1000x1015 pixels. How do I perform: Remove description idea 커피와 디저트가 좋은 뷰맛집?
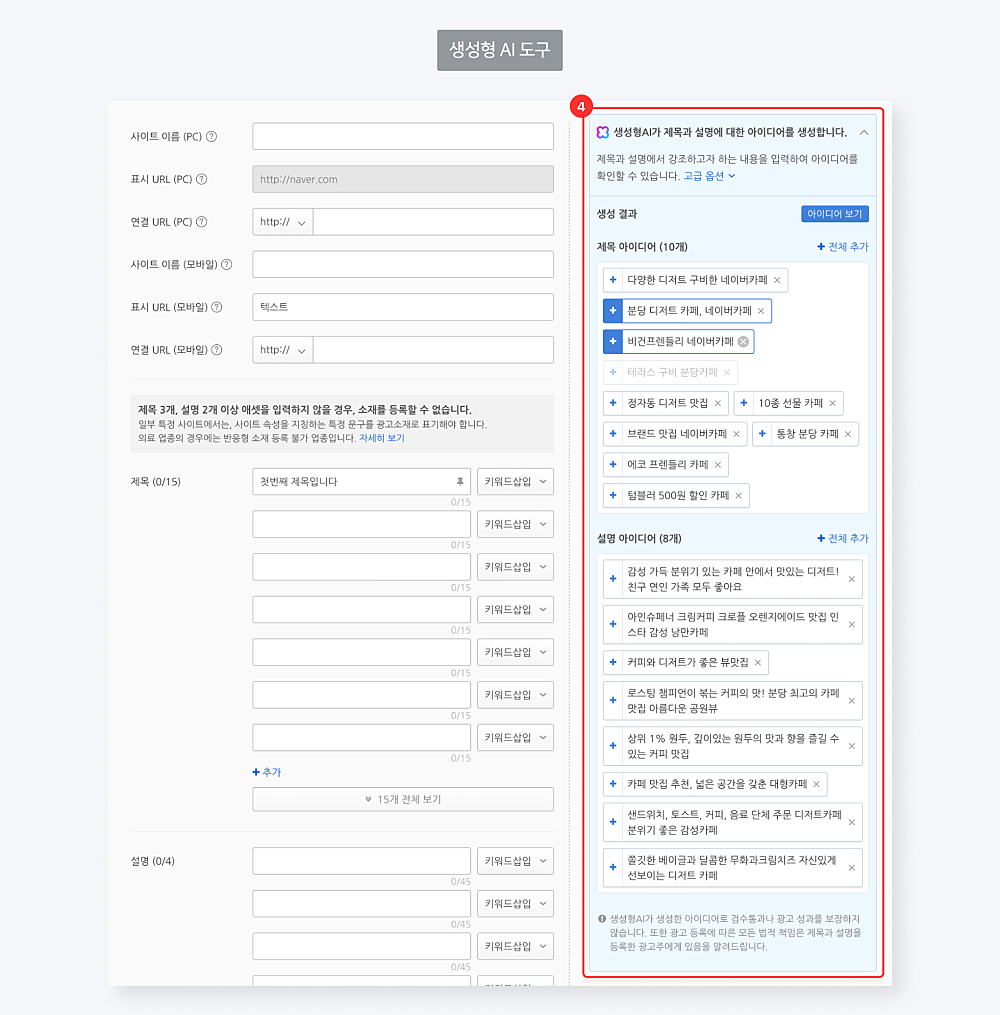point(758,663)
